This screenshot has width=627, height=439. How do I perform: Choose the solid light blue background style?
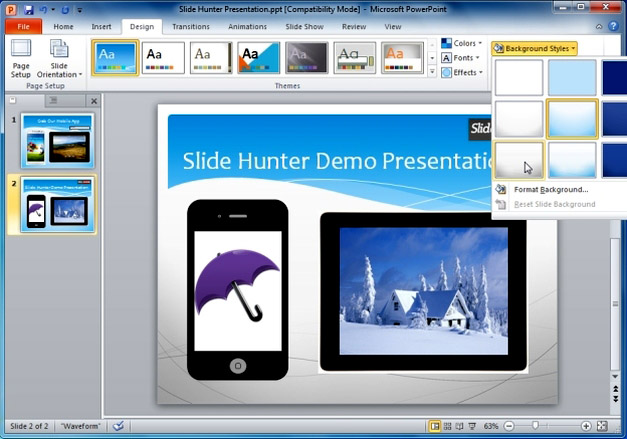click(572, 78)
